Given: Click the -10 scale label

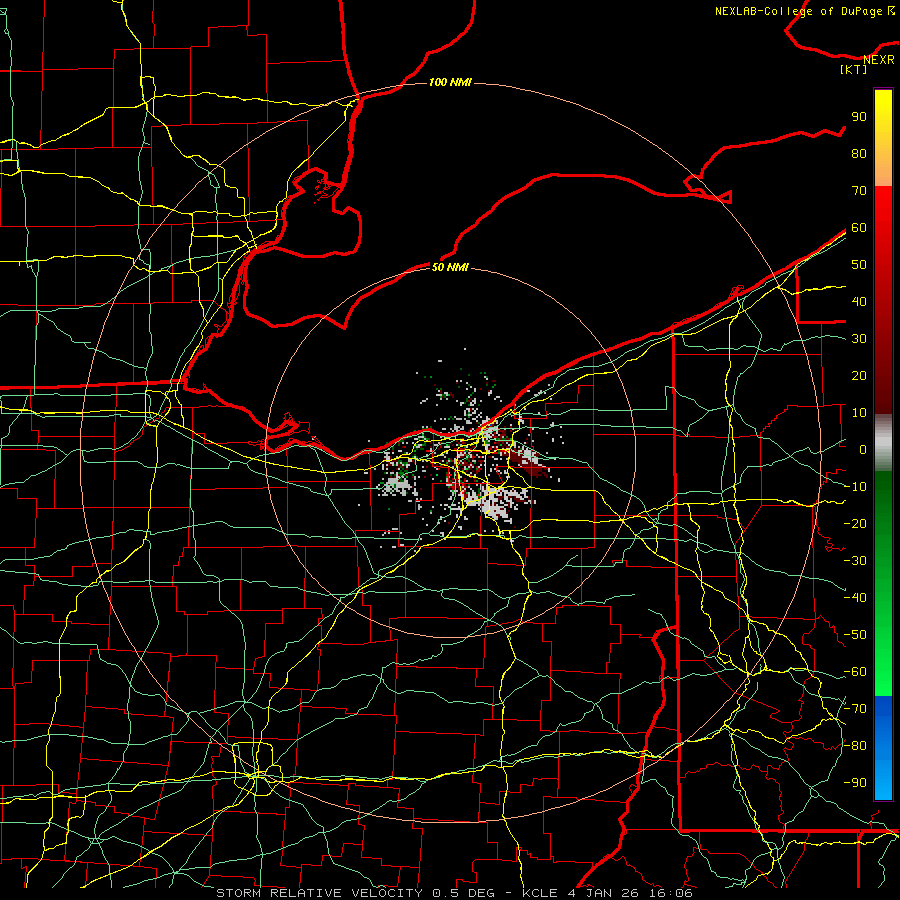Looking at the screenshot, I should (855, 487).
